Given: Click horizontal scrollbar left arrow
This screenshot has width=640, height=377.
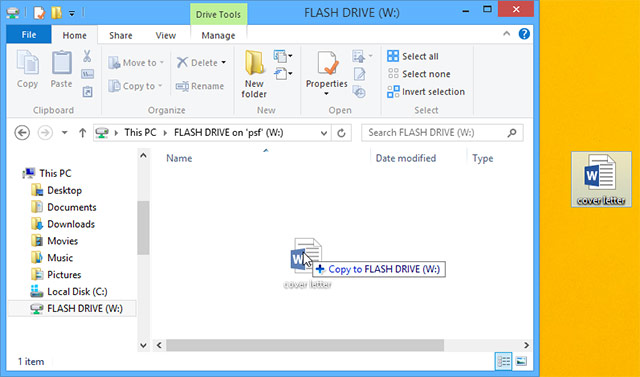Looking at the screenshot, I should (159, 345).
